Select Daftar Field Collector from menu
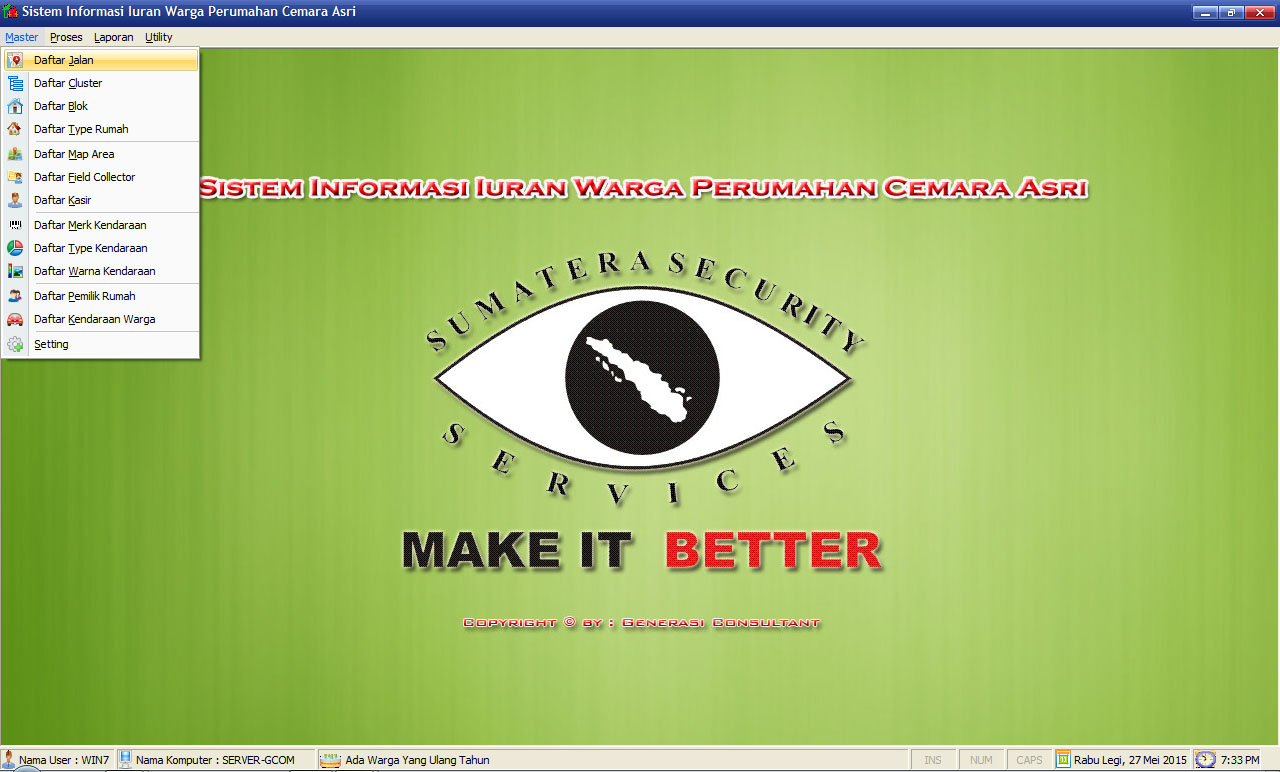1280x772 pixels. 84,177
